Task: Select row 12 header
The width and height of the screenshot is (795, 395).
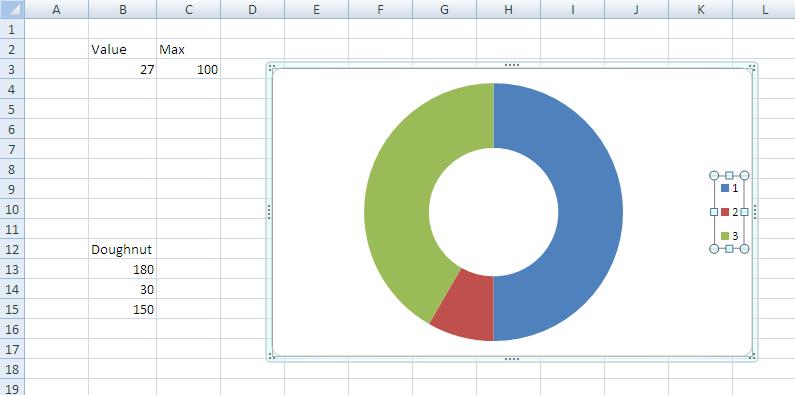Action: pos(12,249)
